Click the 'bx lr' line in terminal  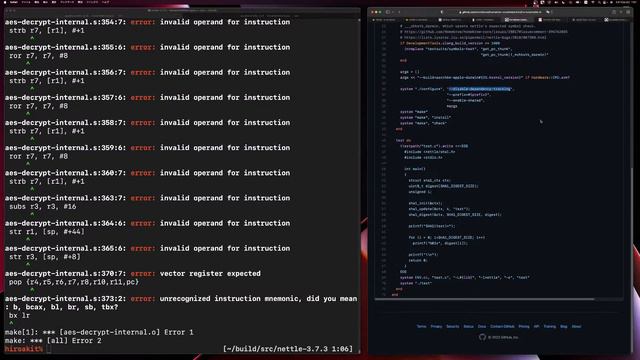19,315
